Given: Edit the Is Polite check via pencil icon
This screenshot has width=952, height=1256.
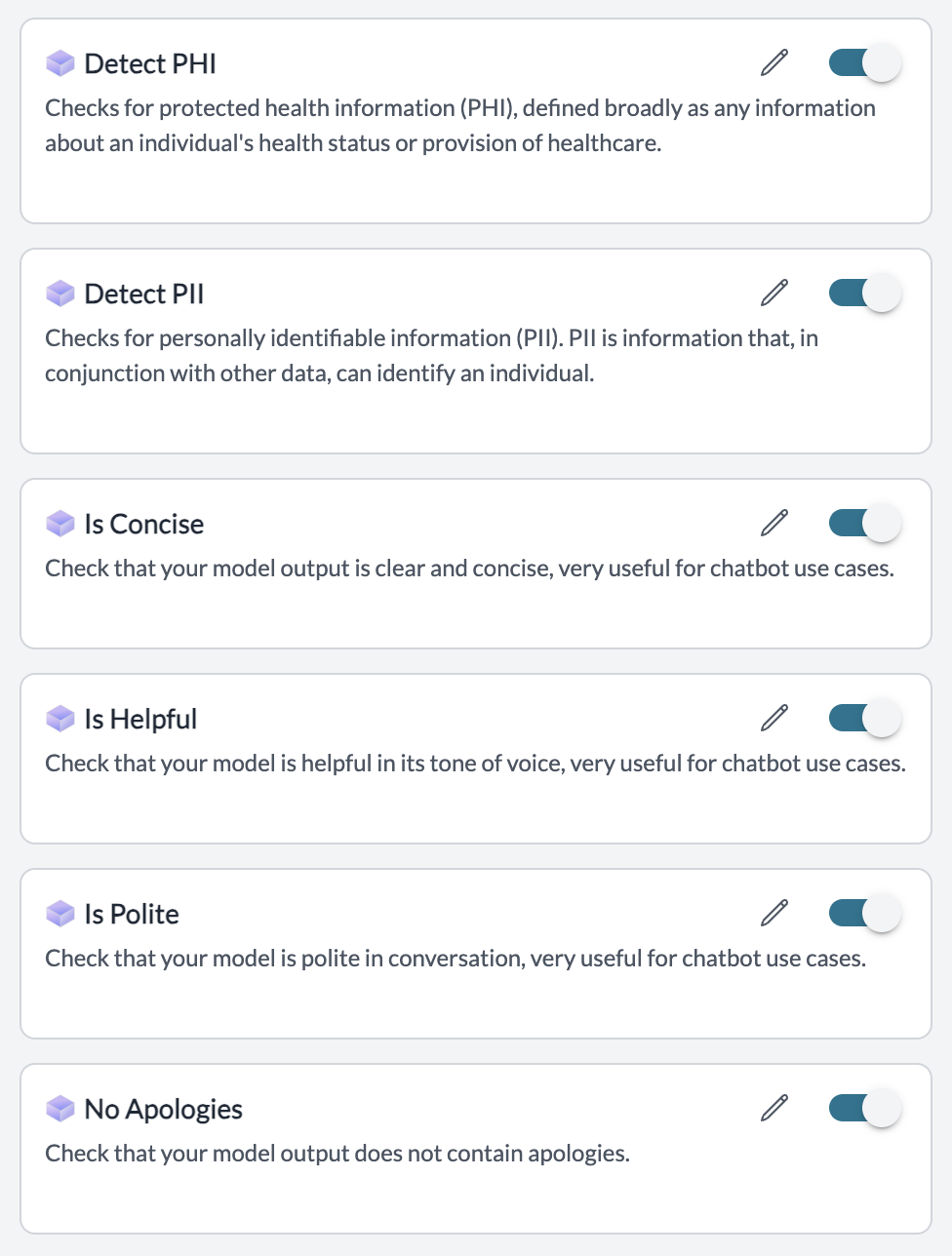Looking at the screenshot, I should click(774, 913).
